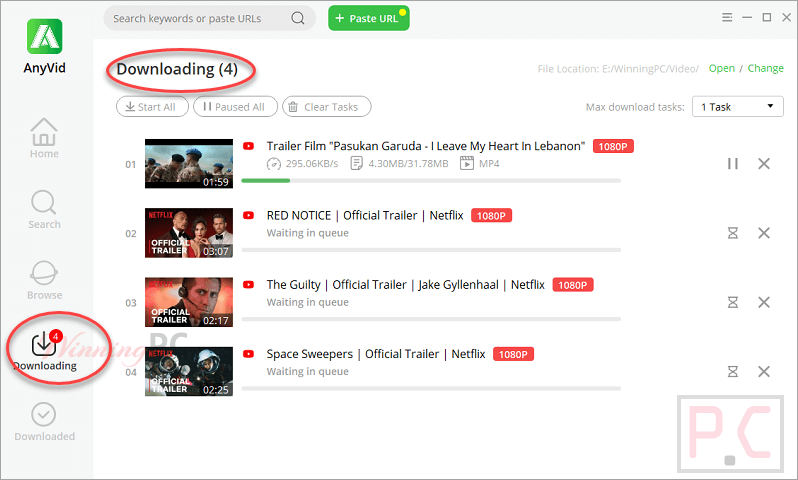Remove the RED NOTICE task
This screenshot has width=798, height=480.
coord(763,233)
